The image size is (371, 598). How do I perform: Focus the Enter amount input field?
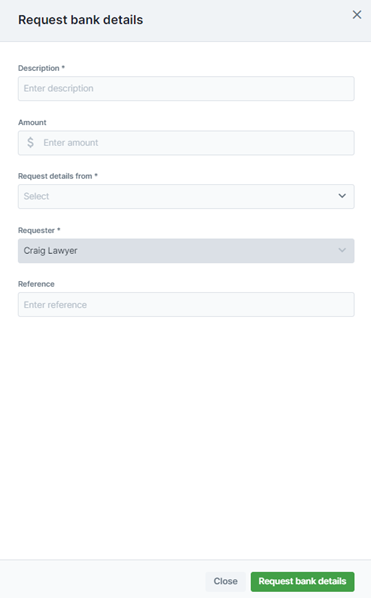(x=186, y=143)
